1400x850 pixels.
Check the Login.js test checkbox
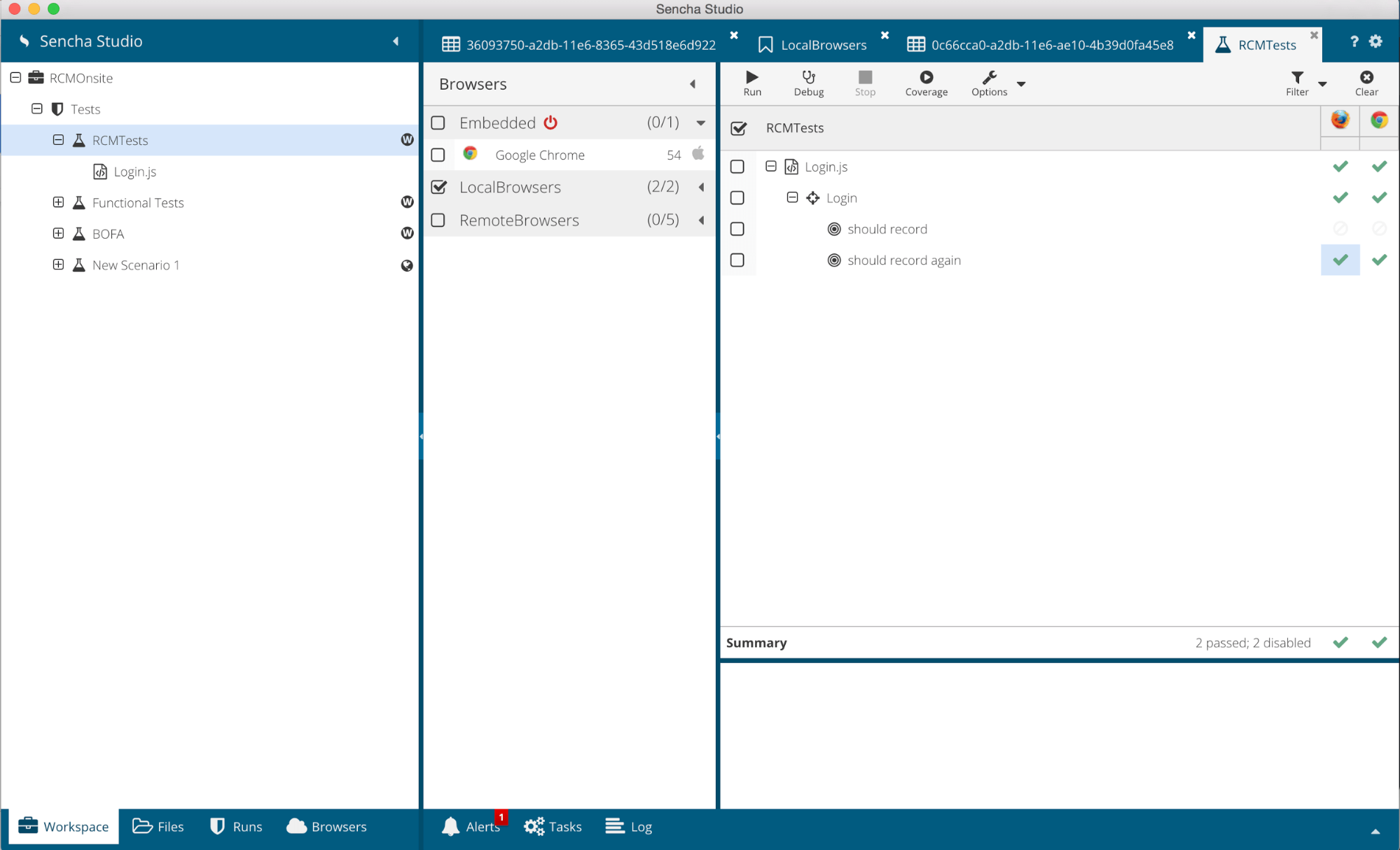[737, 167]
